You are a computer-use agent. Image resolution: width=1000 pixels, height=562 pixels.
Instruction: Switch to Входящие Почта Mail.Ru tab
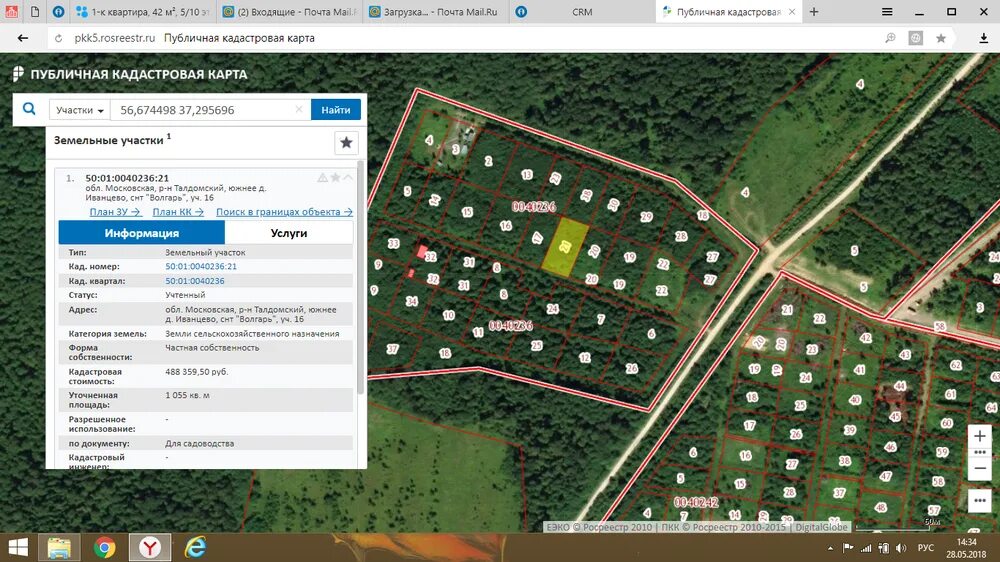click(x=290, y=12)
